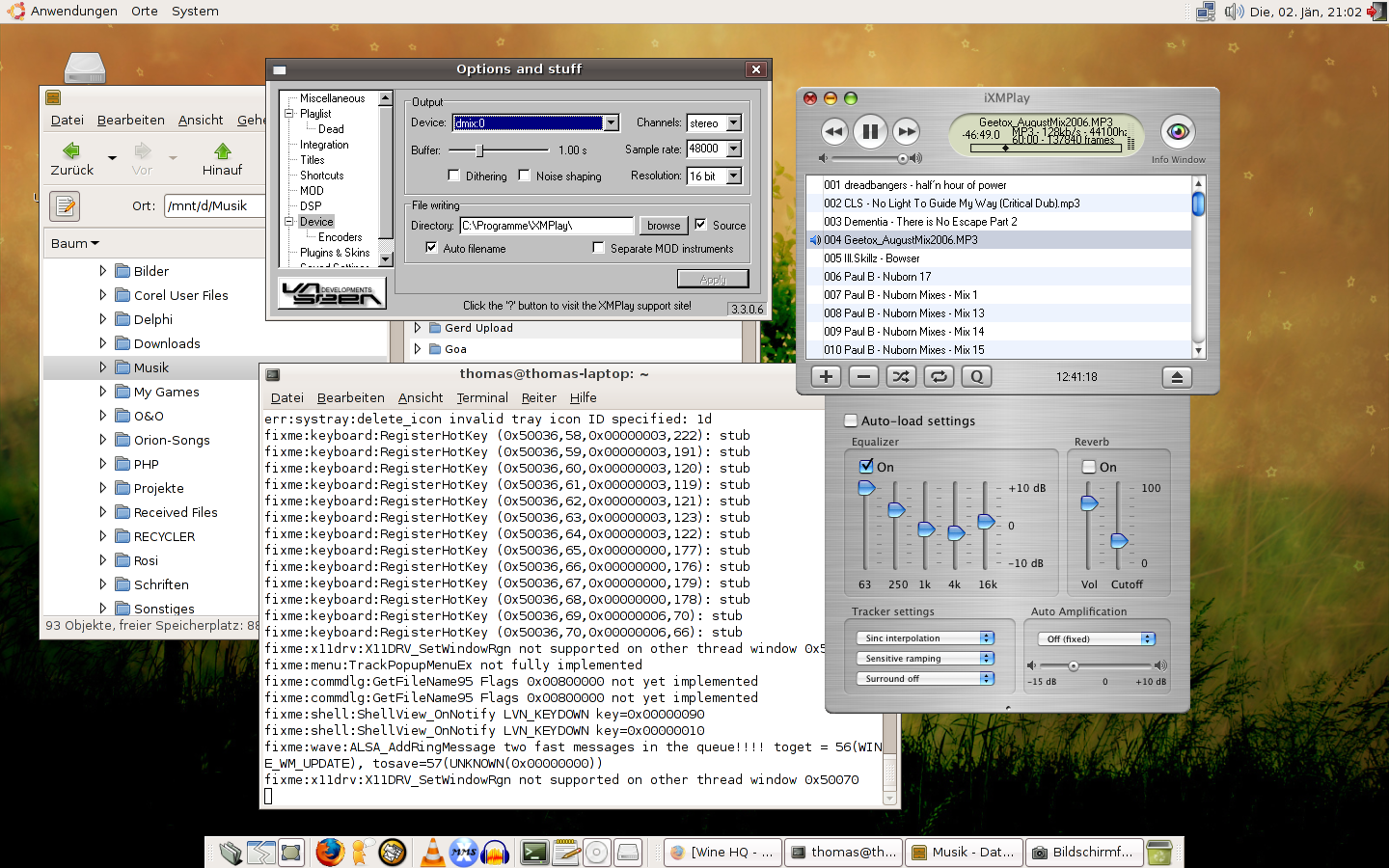Turn off the Equalizer On checkbox
Viewport: 1389px width, 868px height.
pos(866,466)
